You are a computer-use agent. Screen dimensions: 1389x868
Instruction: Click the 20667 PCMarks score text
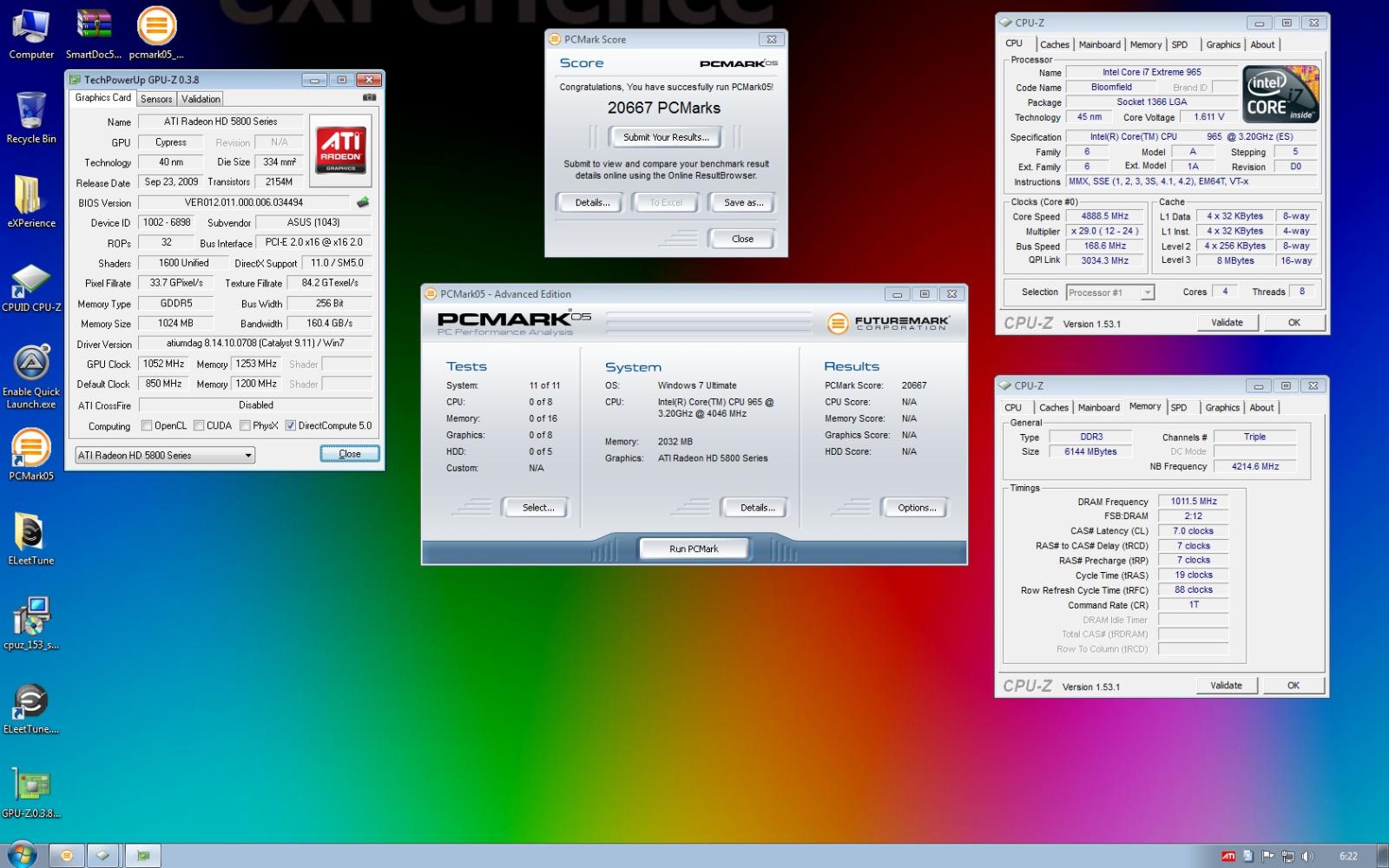664,108
